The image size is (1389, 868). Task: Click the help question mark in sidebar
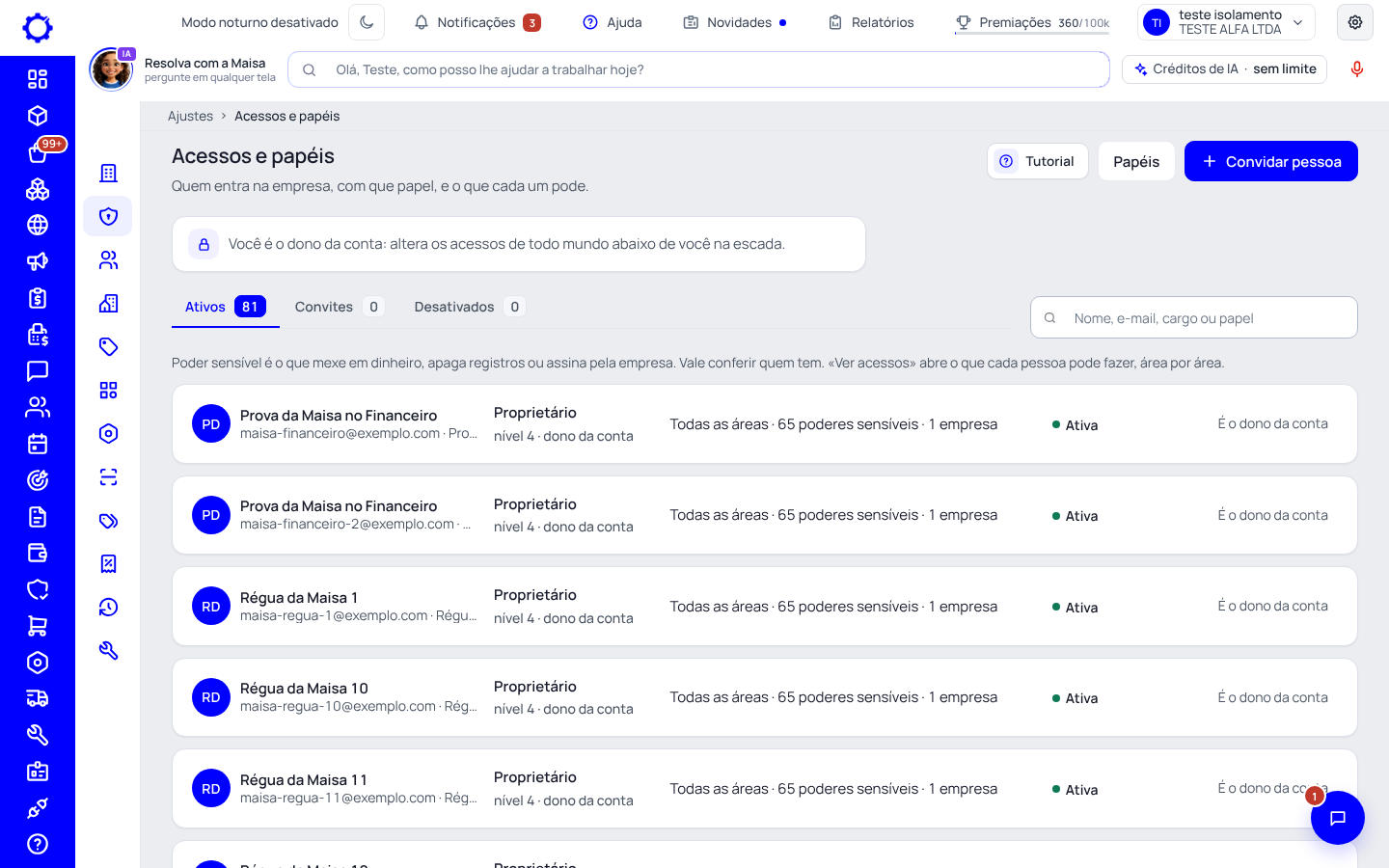click(38, 844)
